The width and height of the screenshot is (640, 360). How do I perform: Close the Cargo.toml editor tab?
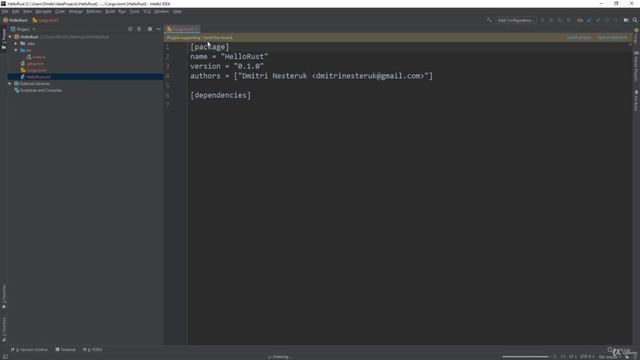tap(197, 29)
